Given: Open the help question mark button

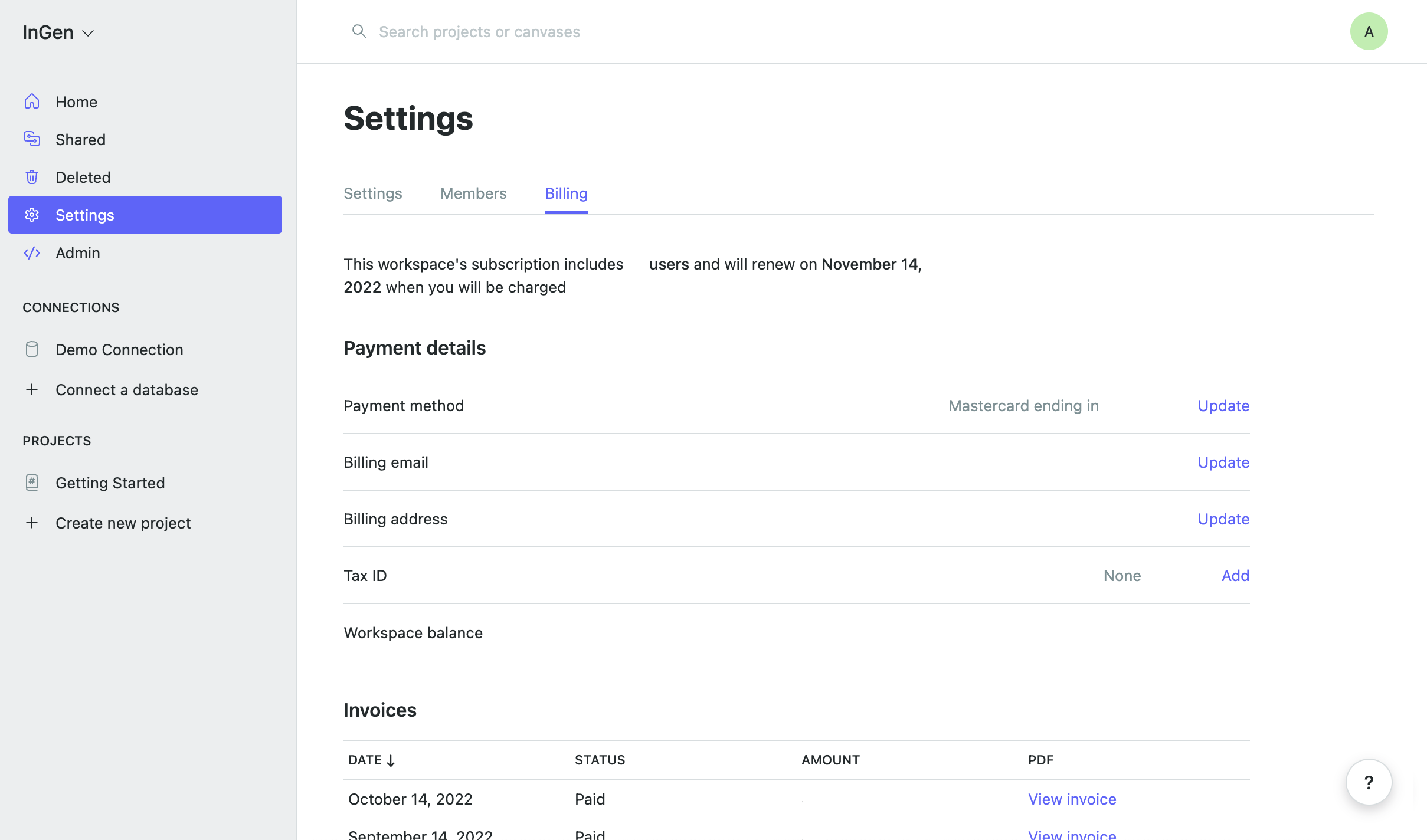Looking at the screenshot, I should pyautogui.click(x=1369, y=782).
